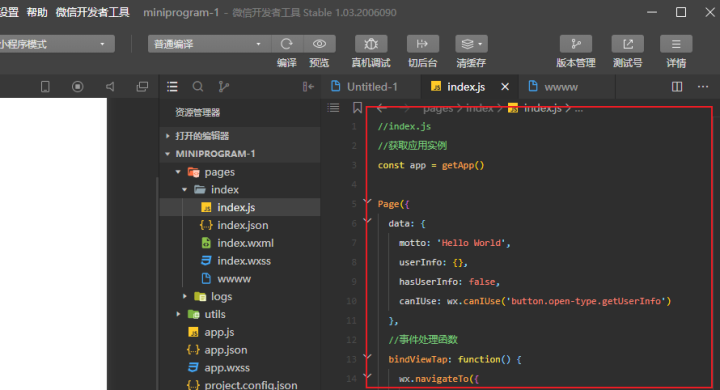Screen dimensions: 720x390
Task: Click the getApp() call on line 3
Action: 463,165
